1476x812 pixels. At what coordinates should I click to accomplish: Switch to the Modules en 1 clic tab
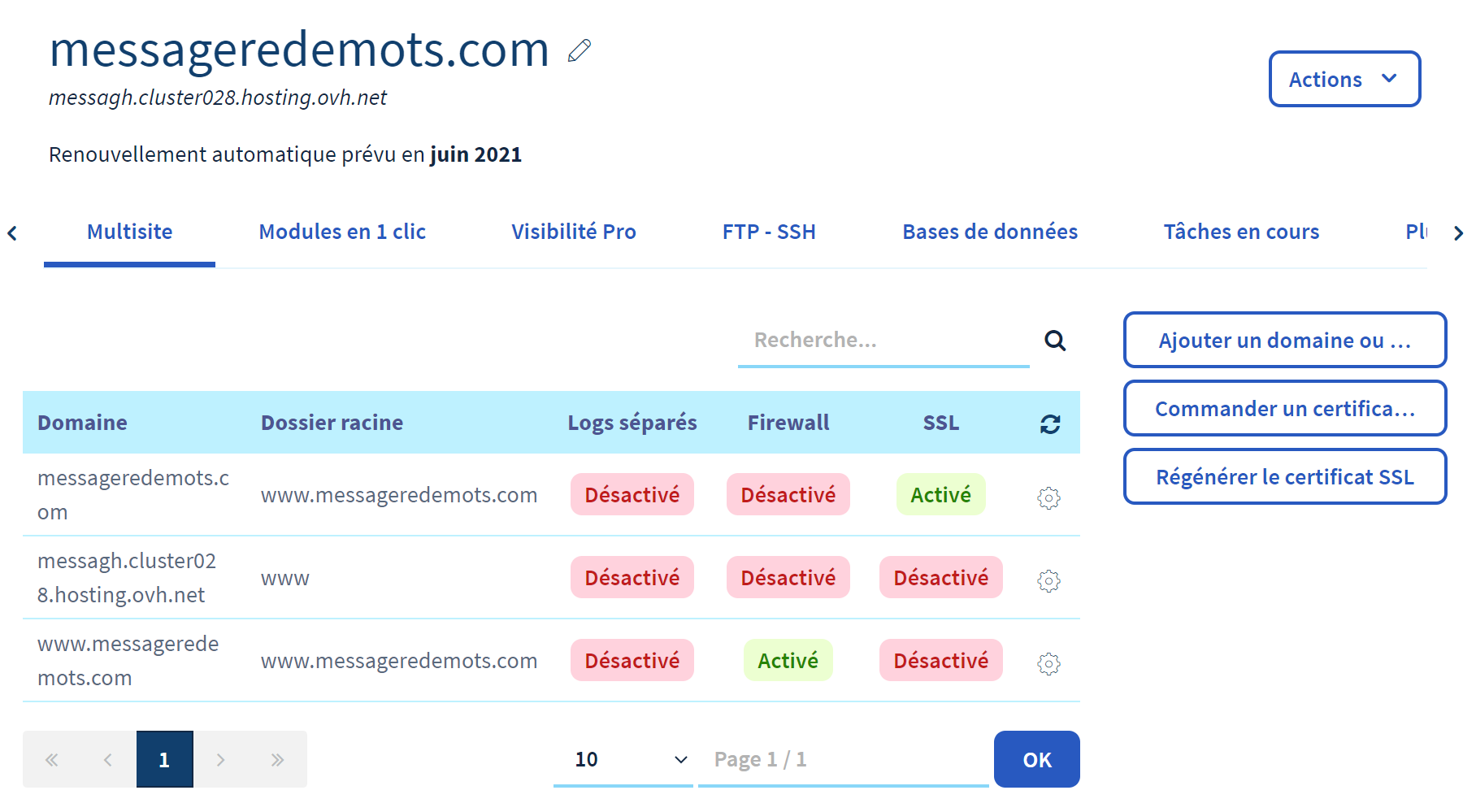click(x=342, y=232)
